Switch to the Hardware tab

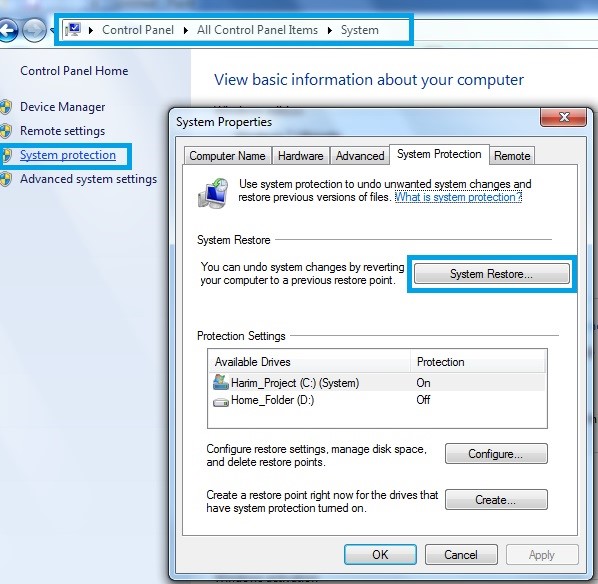(x=301, y=156)
